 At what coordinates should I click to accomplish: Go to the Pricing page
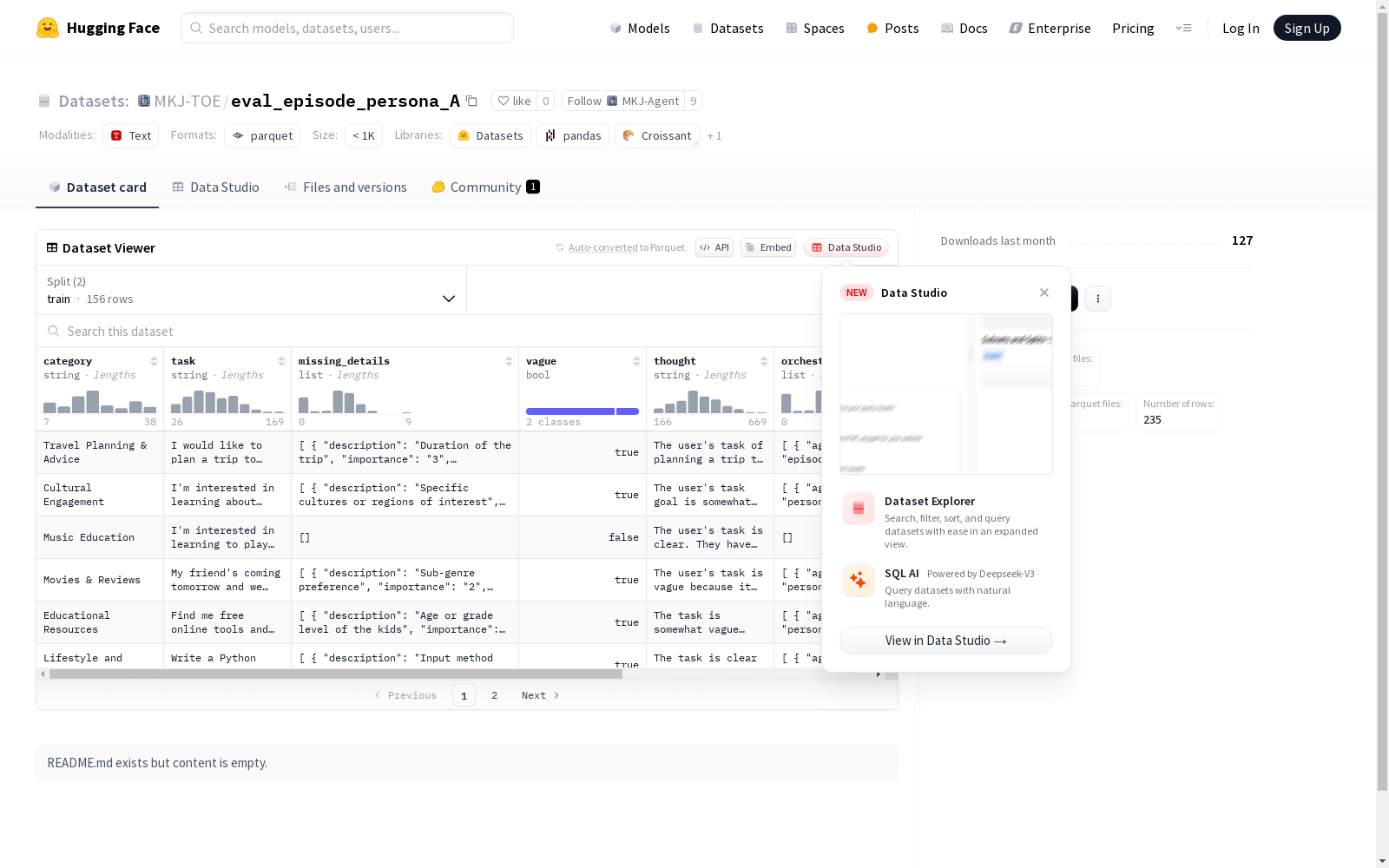pos(1133,28)
